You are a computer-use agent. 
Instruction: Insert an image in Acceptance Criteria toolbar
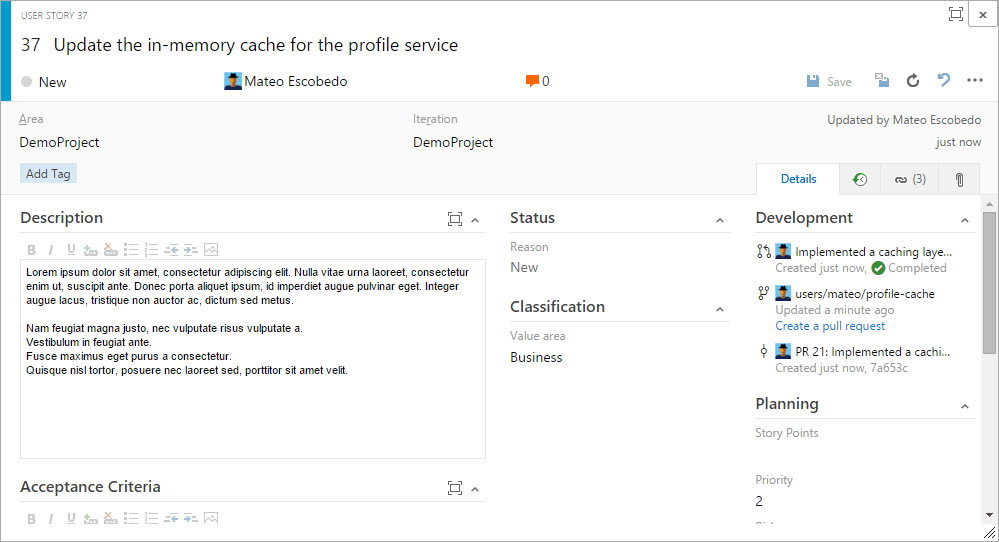tap(211, 518)
